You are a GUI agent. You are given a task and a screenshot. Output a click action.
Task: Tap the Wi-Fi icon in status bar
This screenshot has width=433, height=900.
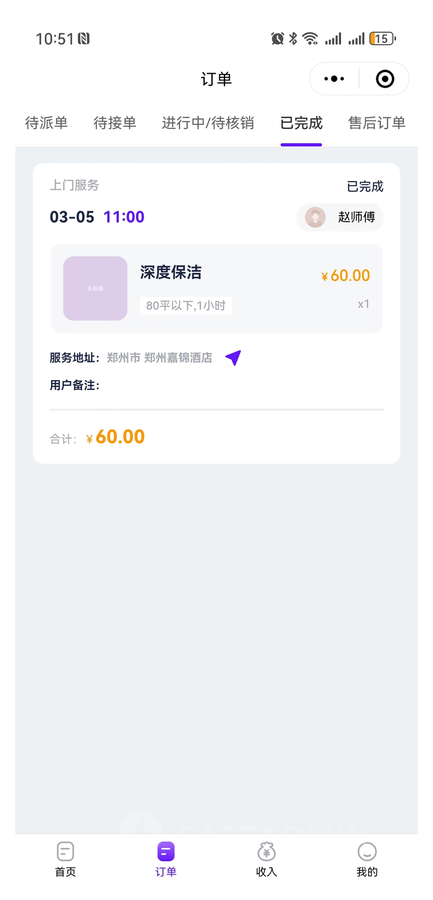(310, 38)
